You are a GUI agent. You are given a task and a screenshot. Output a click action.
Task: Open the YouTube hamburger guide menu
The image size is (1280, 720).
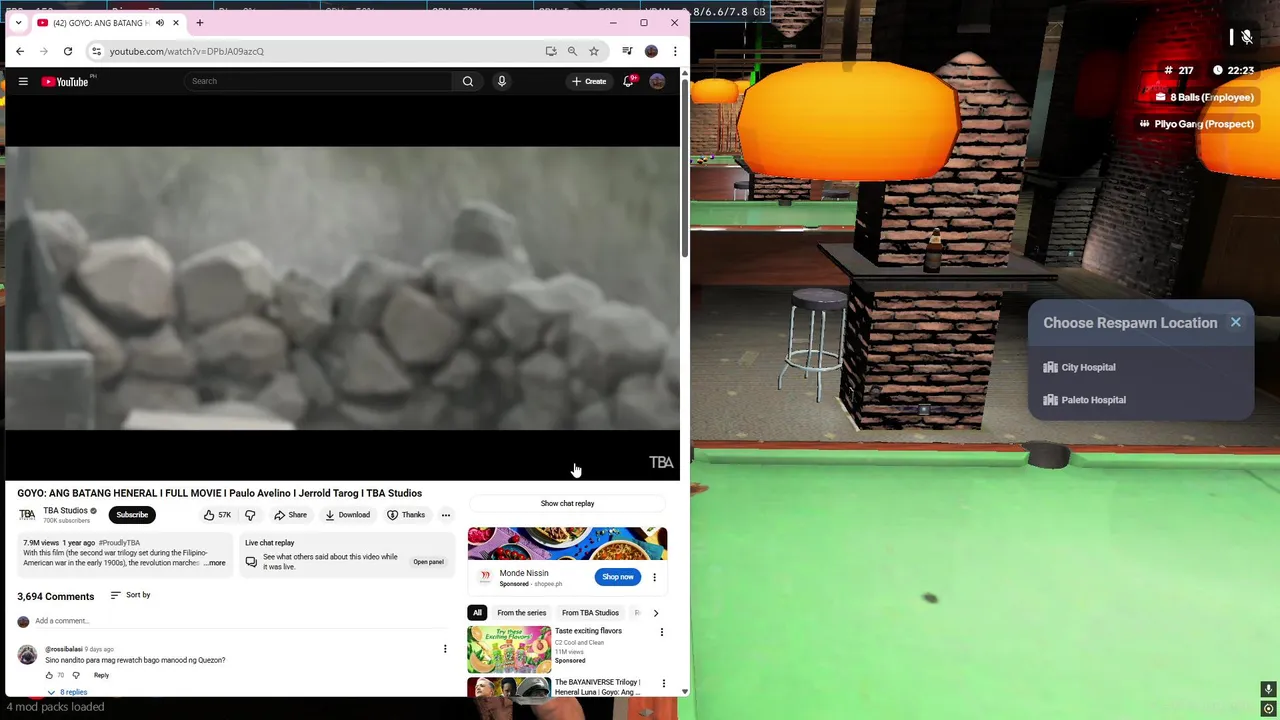coord(23,81)
